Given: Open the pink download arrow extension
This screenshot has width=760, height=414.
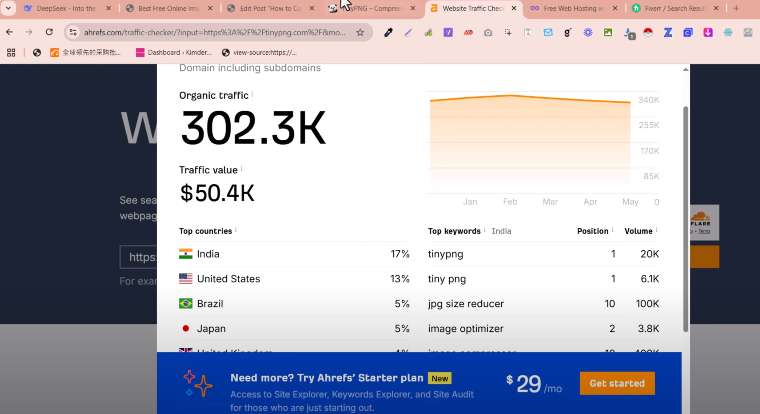Looking at the screenshot, I should [x=708, y=32].
